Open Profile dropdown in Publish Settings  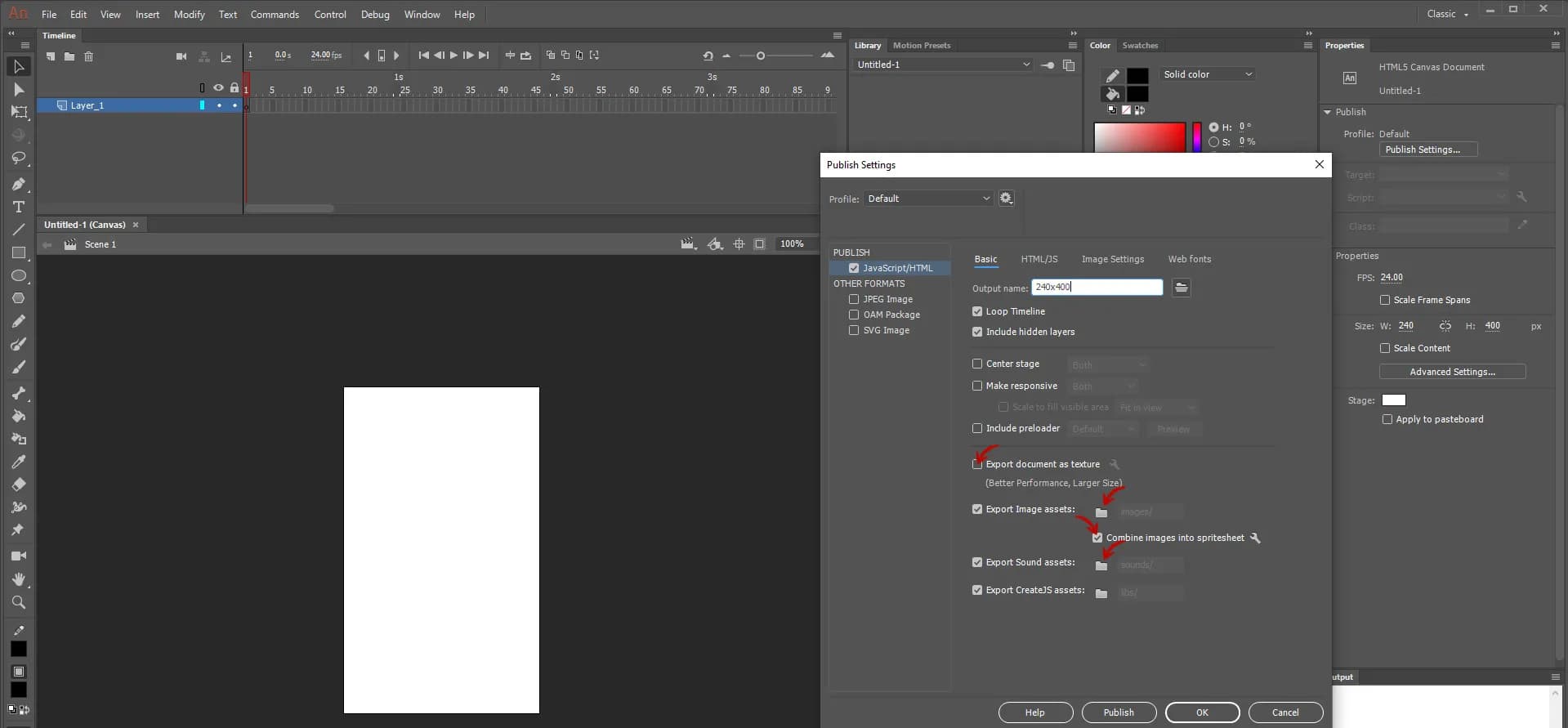click(x=928, y=199)
